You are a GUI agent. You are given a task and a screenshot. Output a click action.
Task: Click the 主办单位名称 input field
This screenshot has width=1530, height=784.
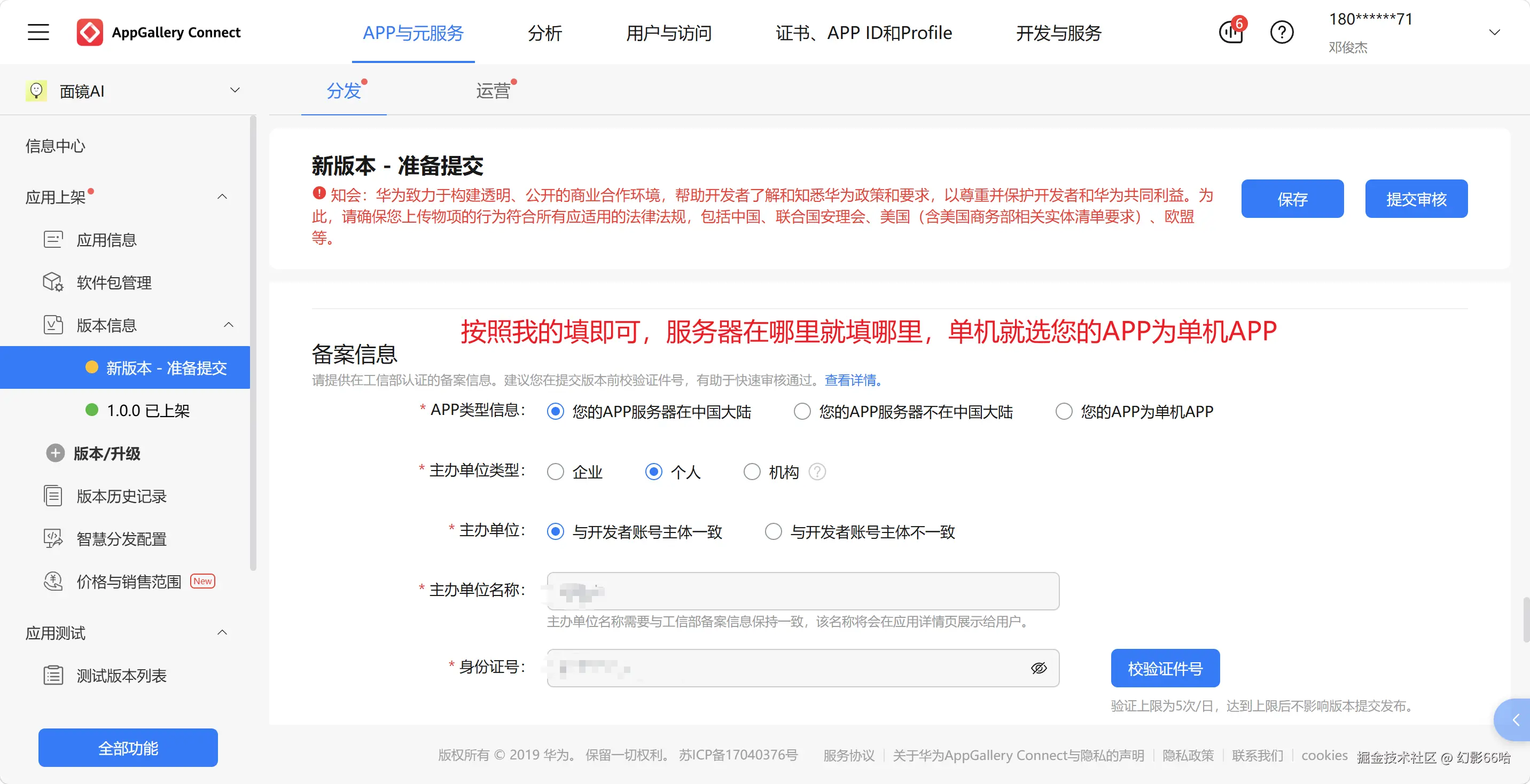coord(803,591)
